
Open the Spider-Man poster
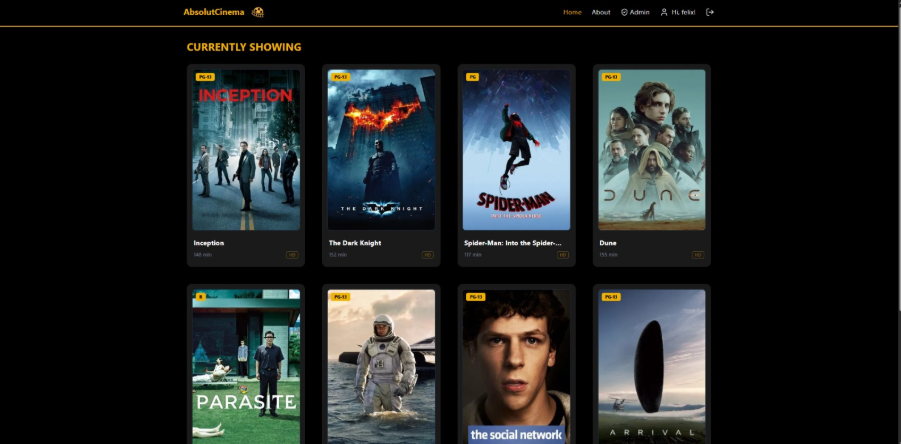tap(517, 150)
